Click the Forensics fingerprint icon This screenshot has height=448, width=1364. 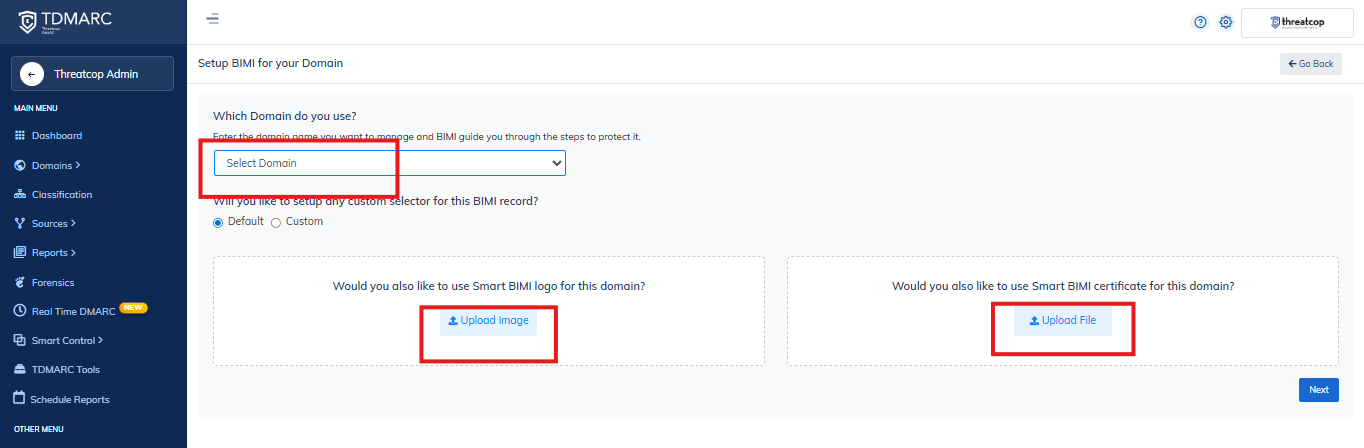point(20,282)
